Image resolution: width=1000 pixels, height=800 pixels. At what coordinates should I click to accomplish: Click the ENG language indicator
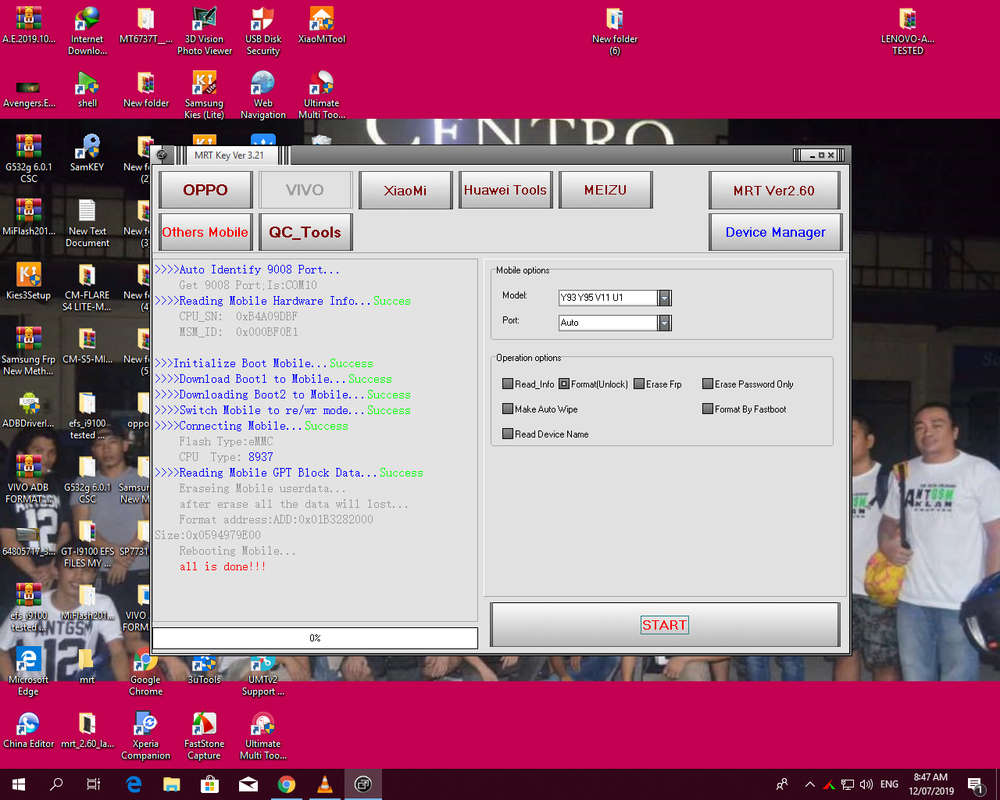pyautogui.click(x=889, y=784)
